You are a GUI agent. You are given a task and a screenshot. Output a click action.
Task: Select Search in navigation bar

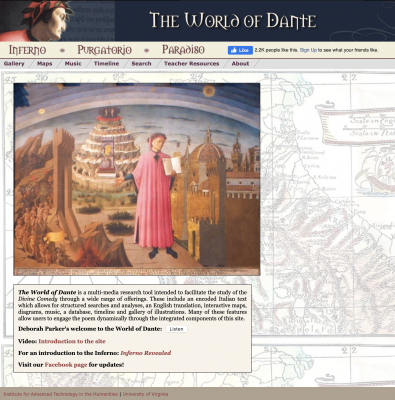(x=141, y=63)
